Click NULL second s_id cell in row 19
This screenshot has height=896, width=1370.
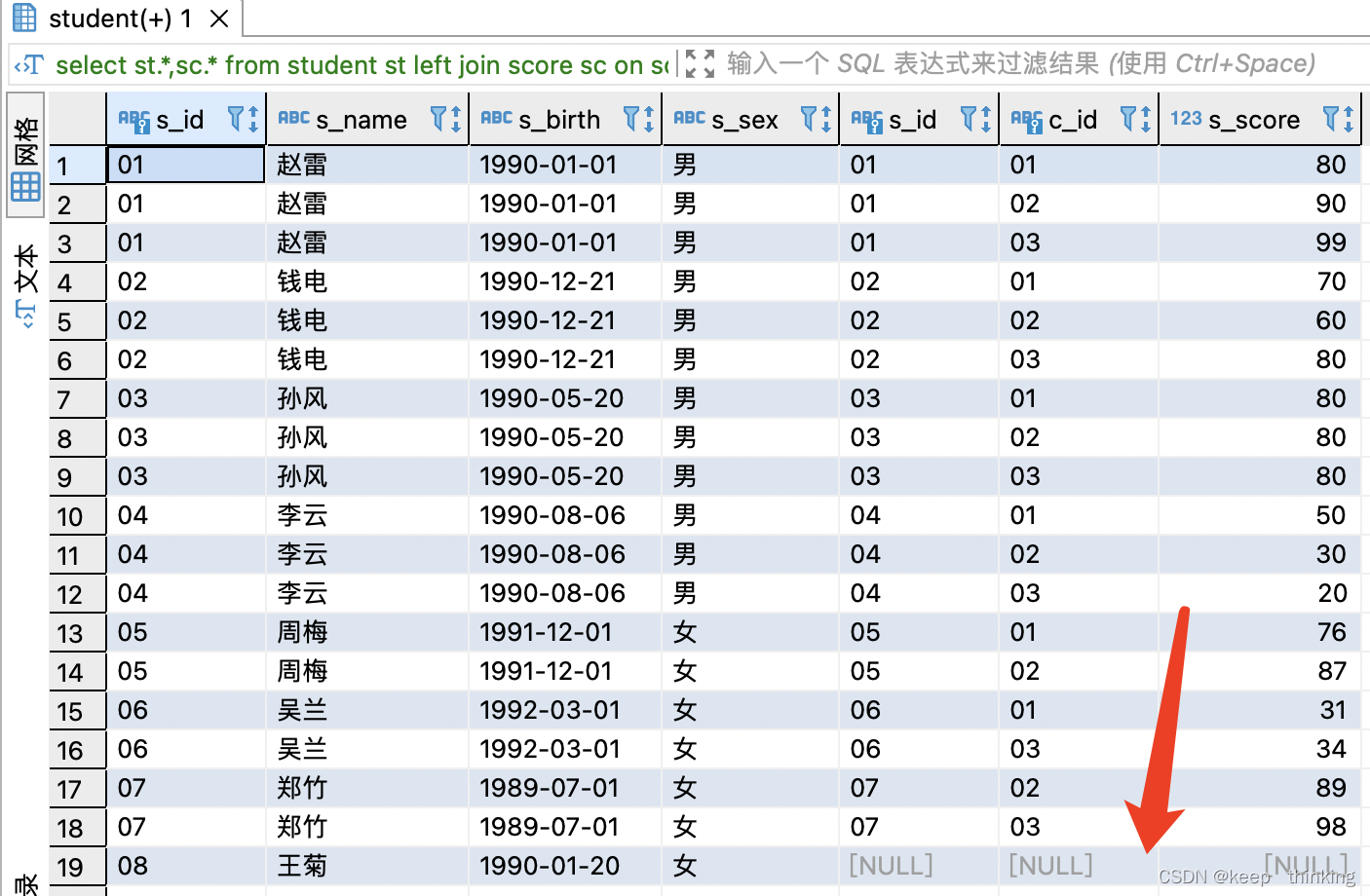pos(919,866)
